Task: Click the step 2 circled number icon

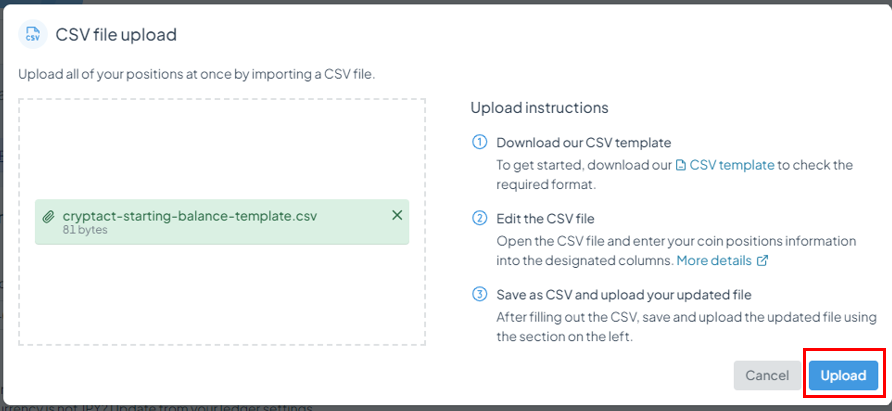Action: click(480, 218)
